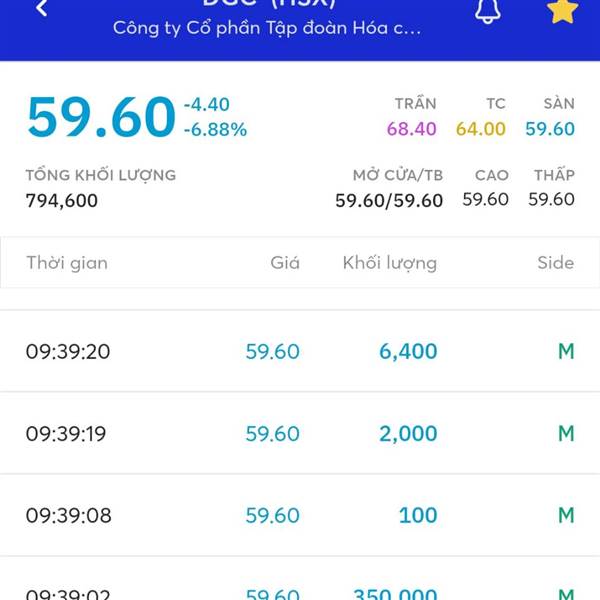
Task: Toggle the favorite star icon
Action: click(562, 10)
